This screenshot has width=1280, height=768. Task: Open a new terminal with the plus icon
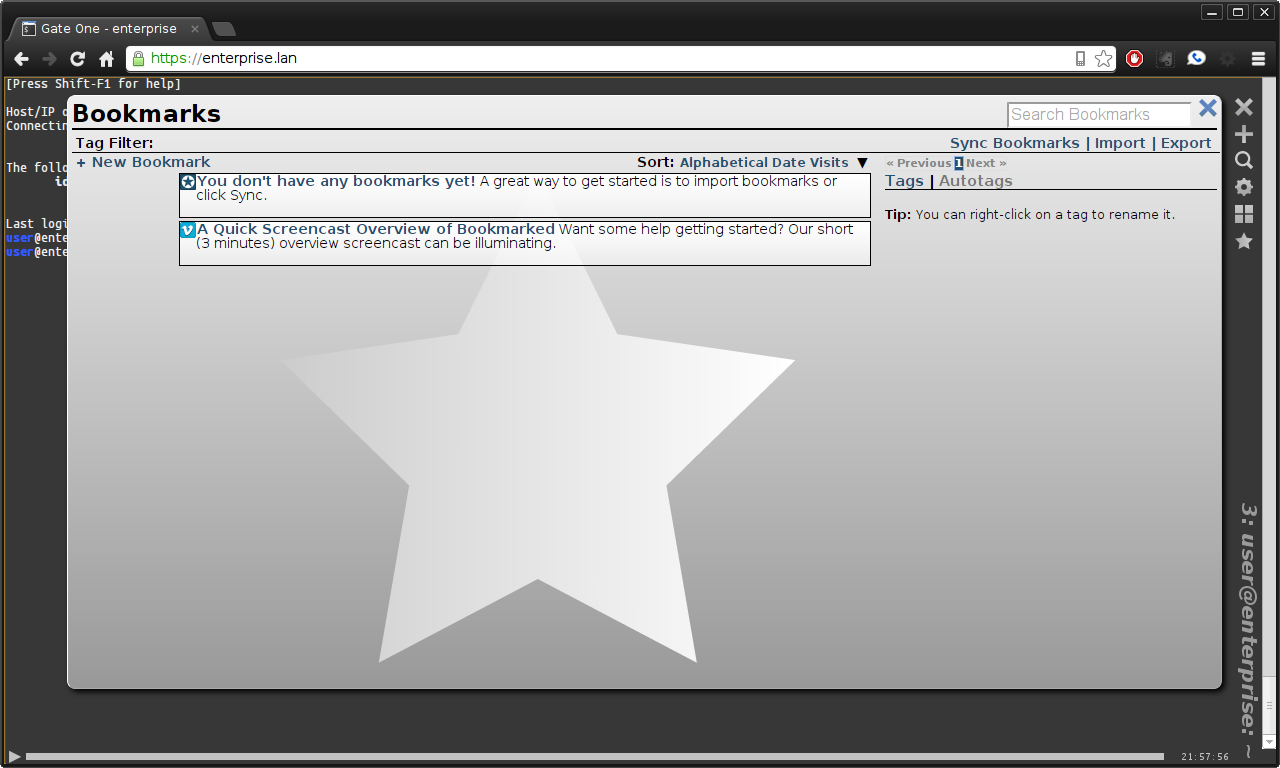tap(1243, 133)
